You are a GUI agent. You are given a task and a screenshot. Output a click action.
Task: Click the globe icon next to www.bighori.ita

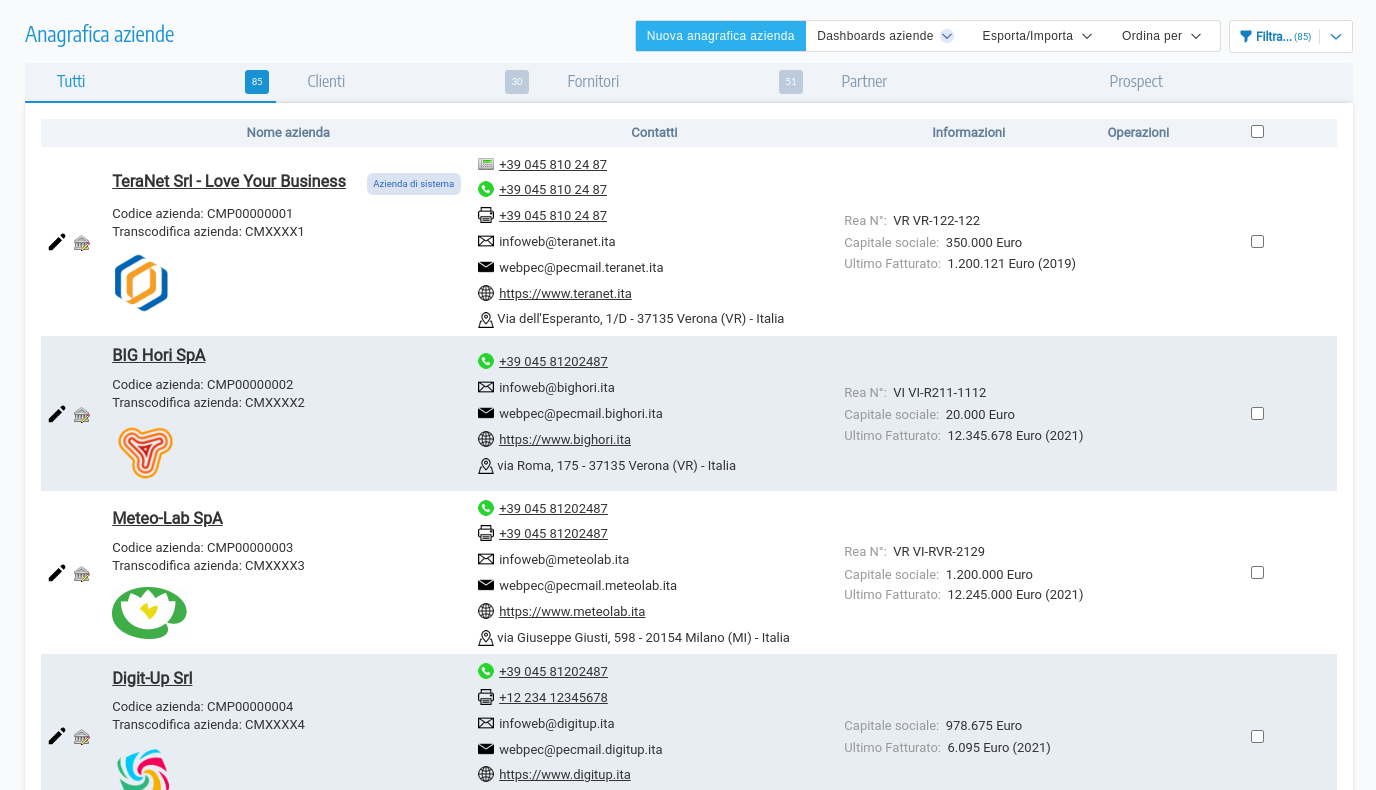click(486, 438)
